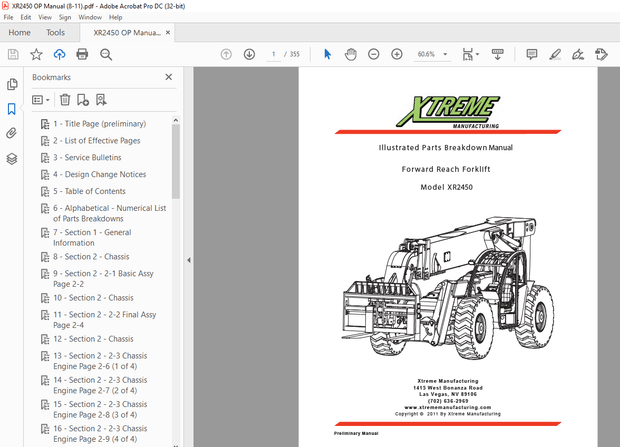Zoom in with the plus button
This screenshot has width=620, height=447.
pyautogui.click(x=397, y=54)
